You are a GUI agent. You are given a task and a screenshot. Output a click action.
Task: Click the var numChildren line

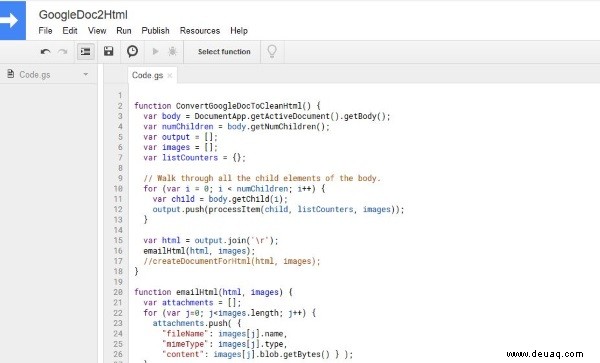(x=236, y=127)
